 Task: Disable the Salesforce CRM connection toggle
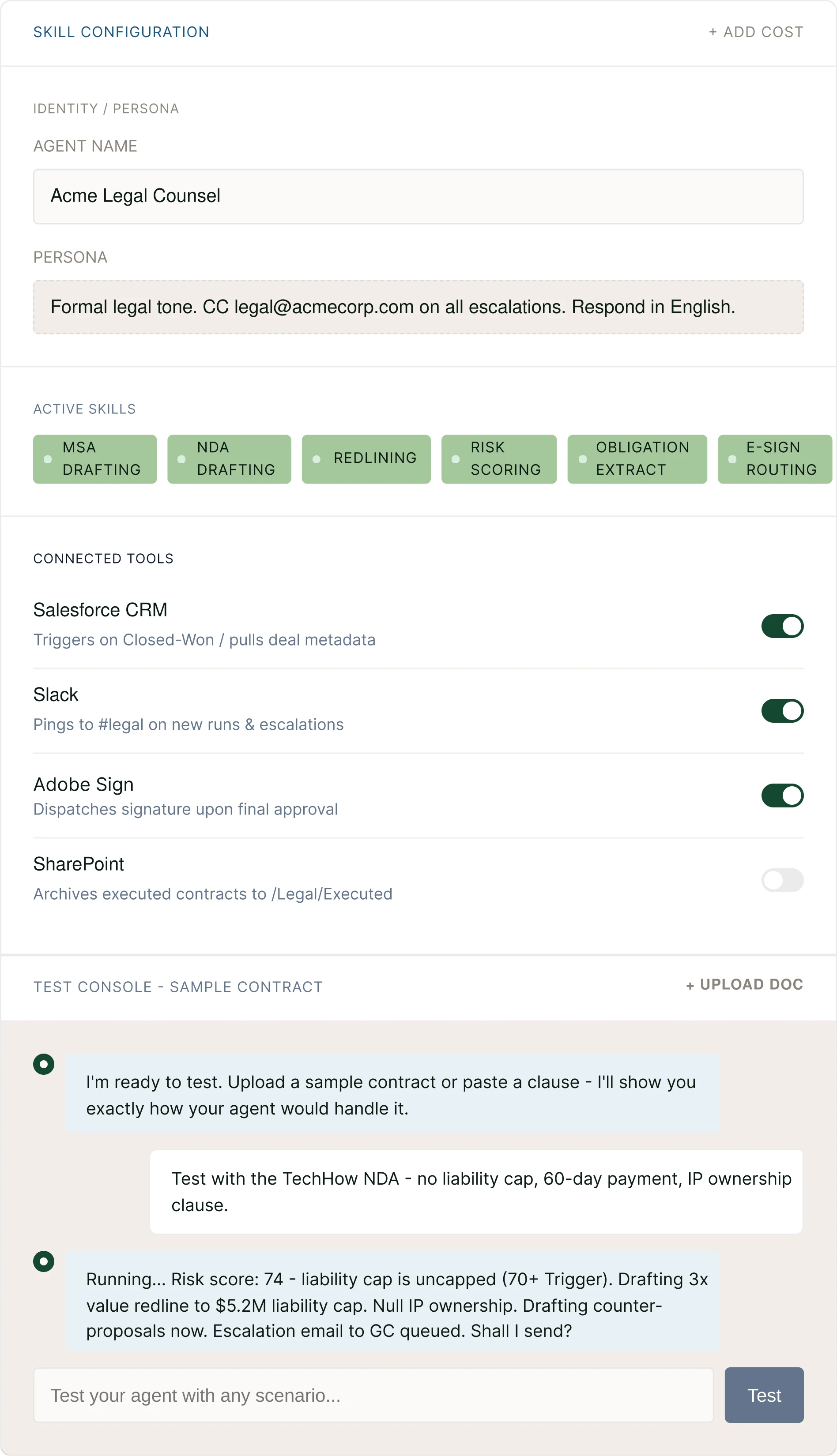click(782, 626)
